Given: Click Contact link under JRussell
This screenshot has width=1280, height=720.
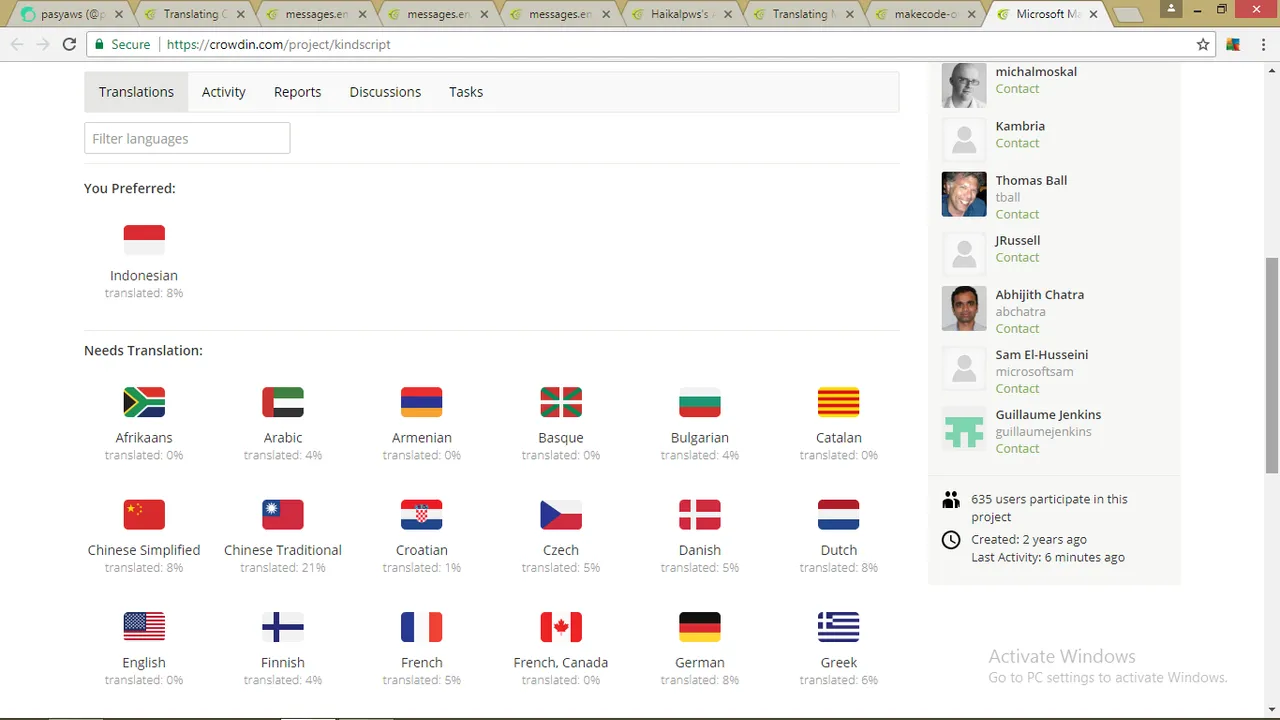Looking at the screenshot, I should [x=1017, y=257].
